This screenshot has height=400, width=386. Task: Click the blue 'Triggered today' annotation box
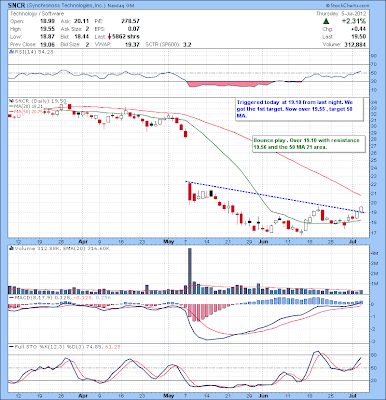[299, 109]
